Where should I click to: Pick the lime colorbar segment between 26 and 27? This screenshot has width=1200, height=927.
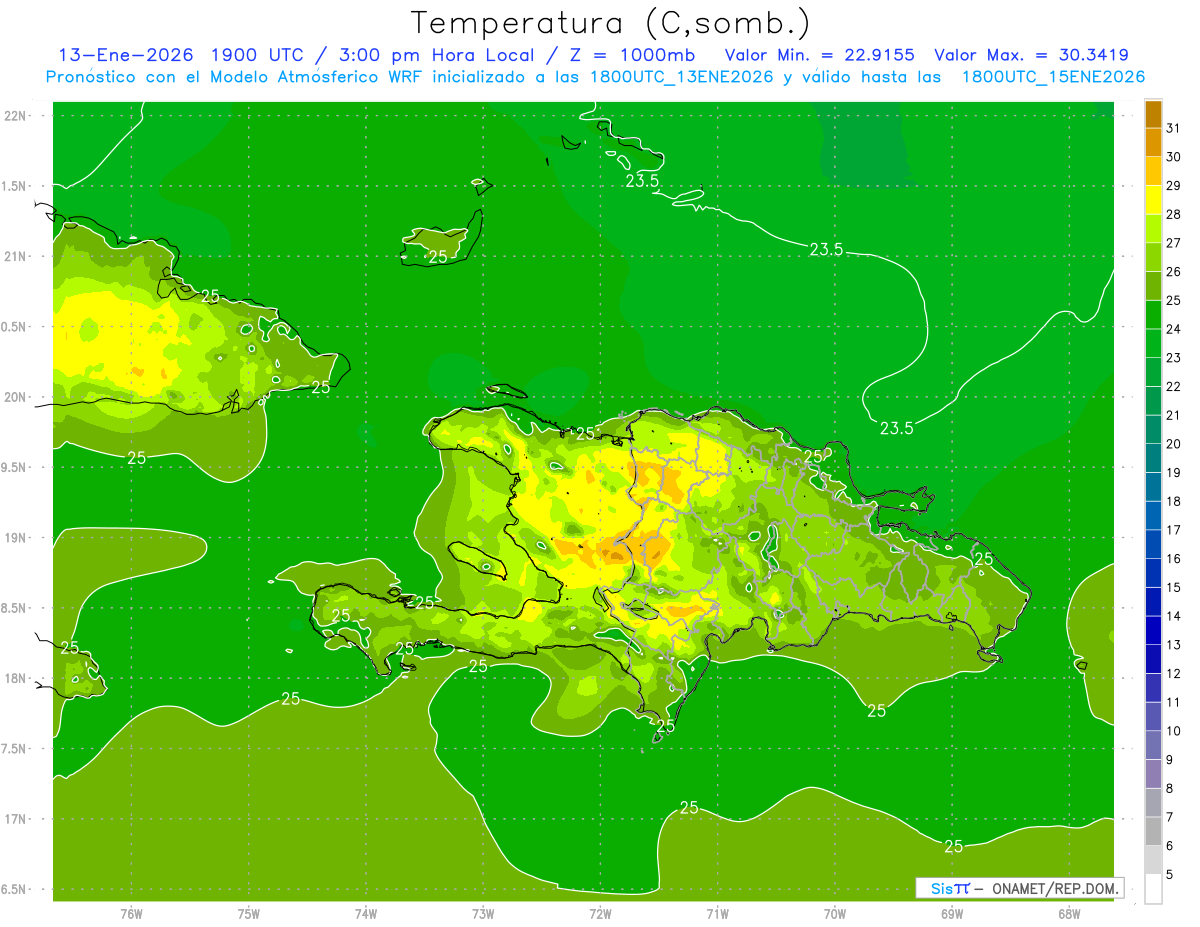[1153, 257]
